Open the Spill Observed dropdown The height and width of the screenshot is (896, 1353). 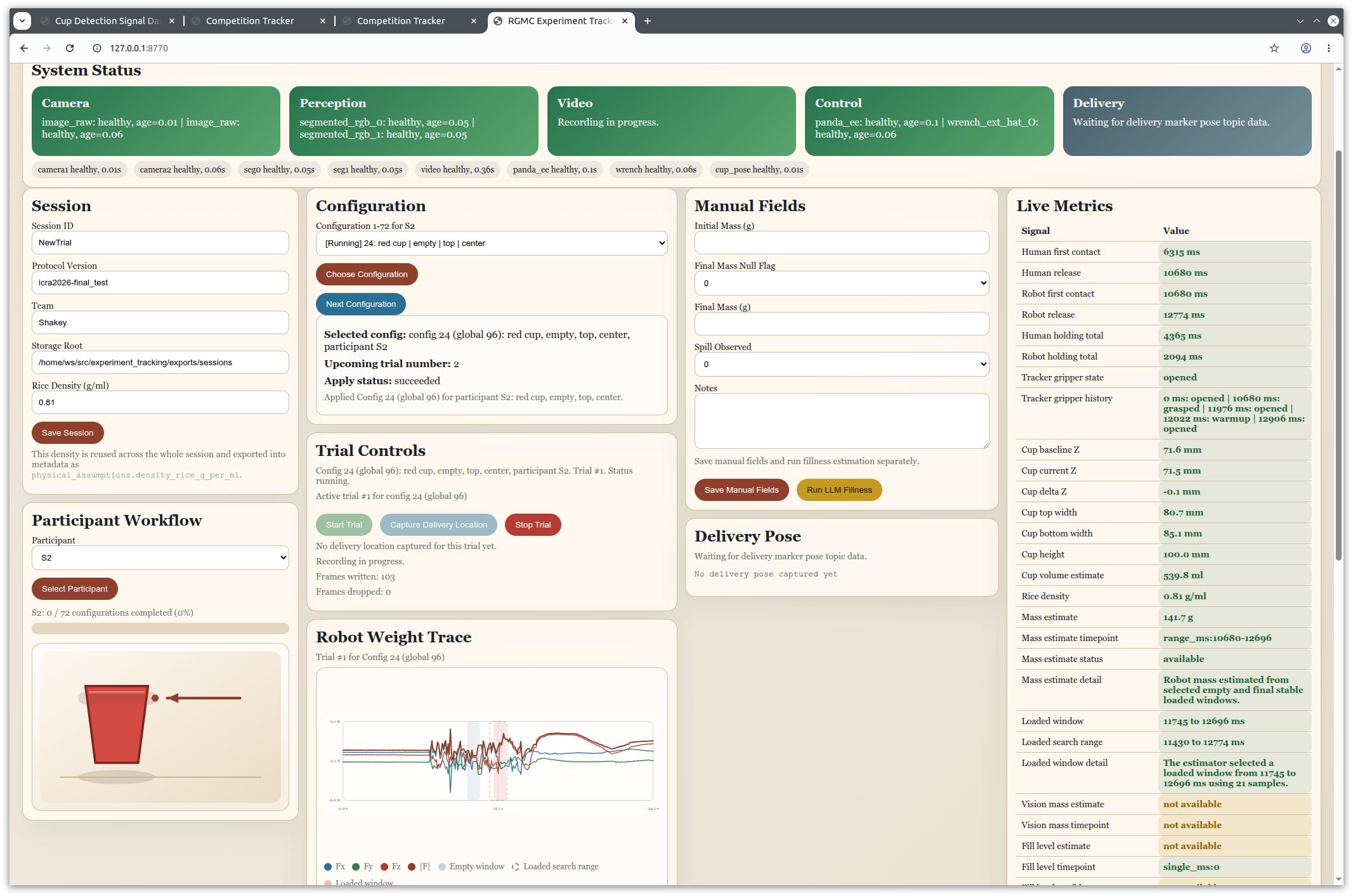click(842, 365)
